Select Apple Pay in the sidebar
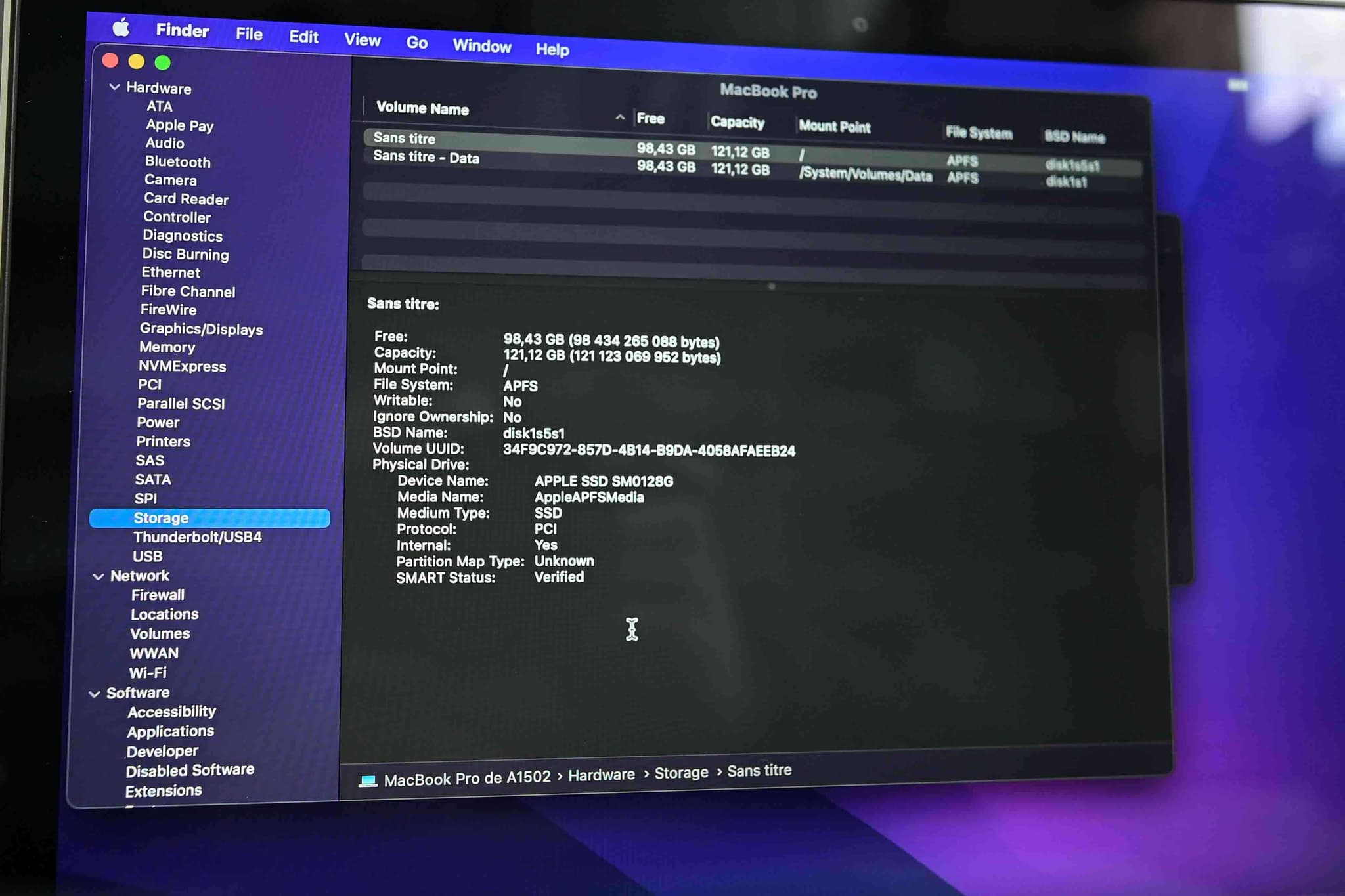 click(x=180, y=125)
